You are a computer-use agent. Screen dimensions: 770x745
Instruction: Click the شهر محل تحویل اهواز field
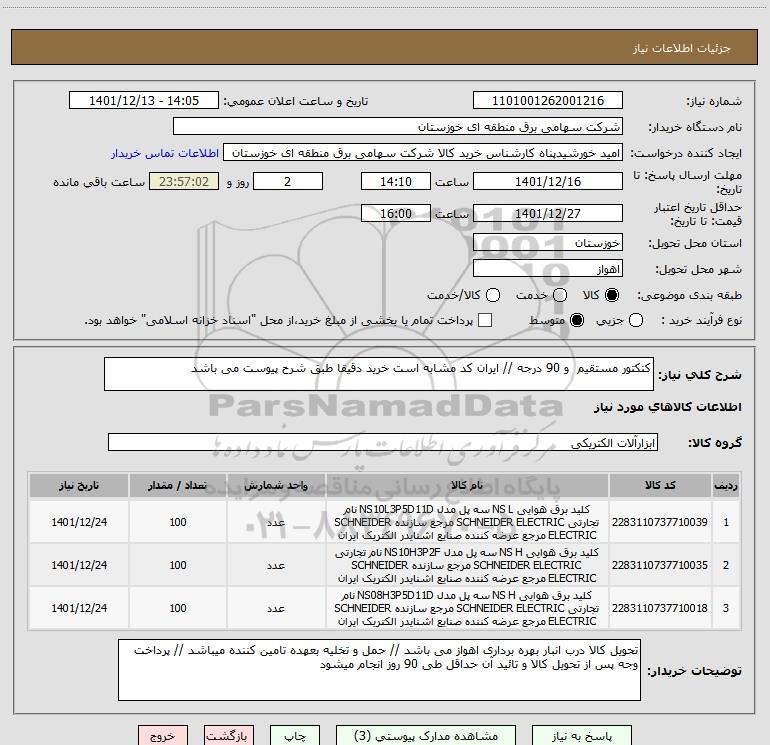(547, 269)
